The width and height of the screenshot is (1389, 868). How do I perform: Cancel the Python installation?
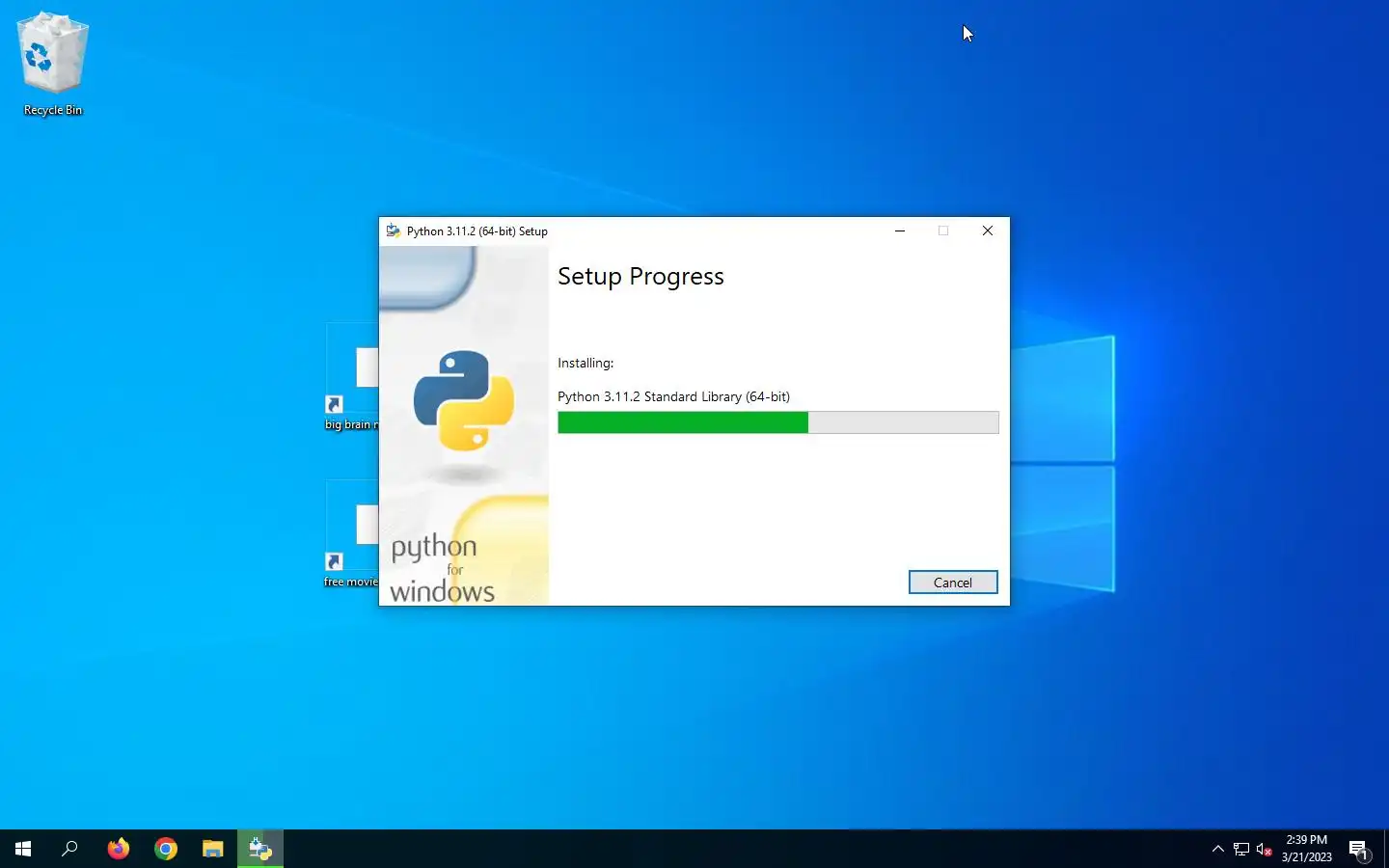tap(953, 583)
